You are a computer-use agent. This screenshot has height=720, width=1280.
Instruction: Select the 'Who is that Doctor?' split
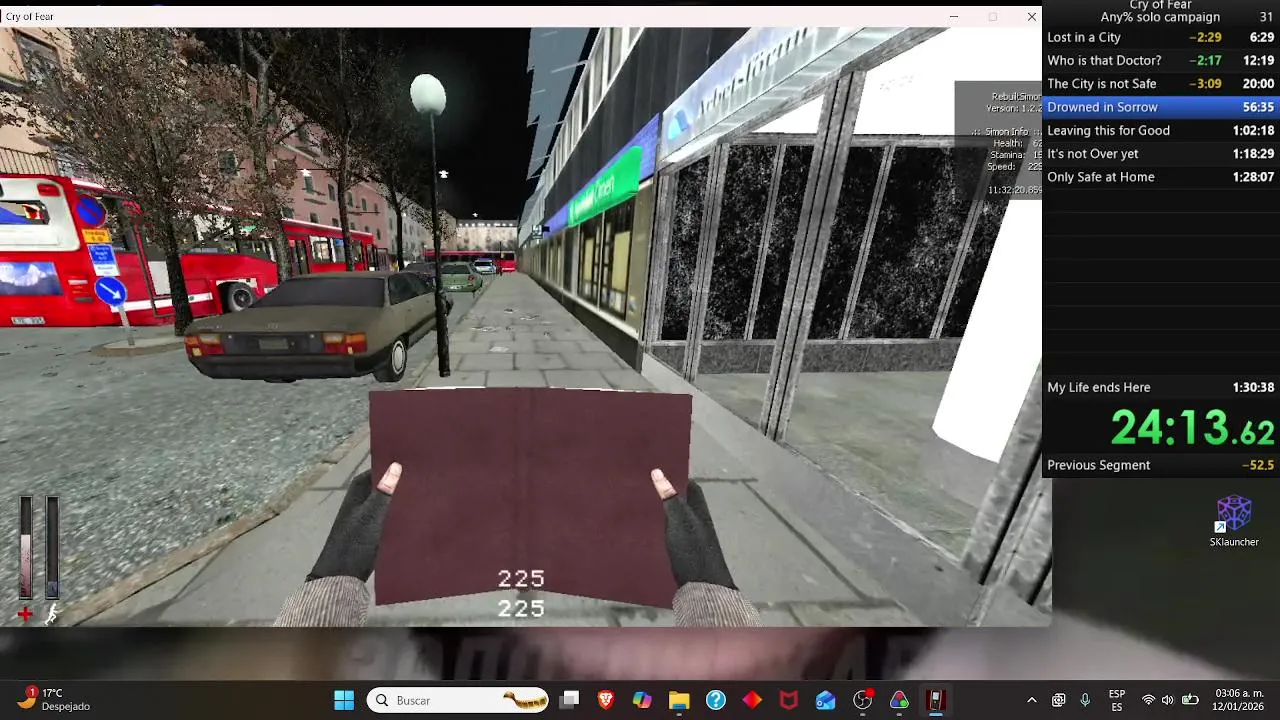pyautogui.click(x=1161, y=60)
